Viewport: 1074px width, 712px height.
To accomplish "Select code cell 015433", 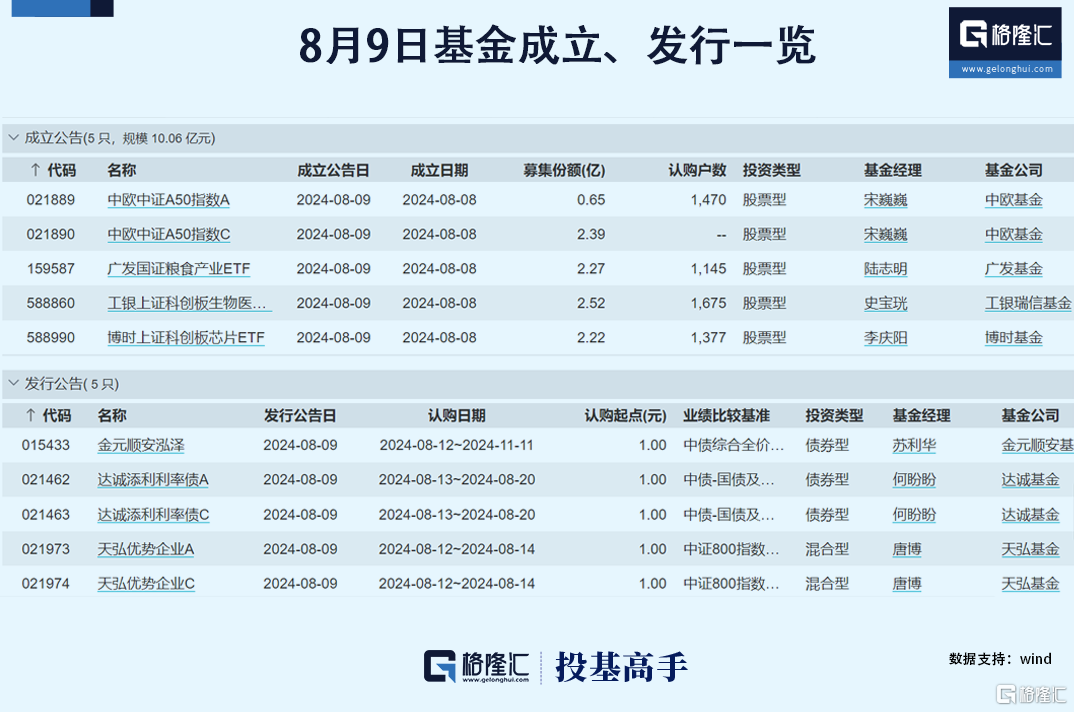I will 46,445.
